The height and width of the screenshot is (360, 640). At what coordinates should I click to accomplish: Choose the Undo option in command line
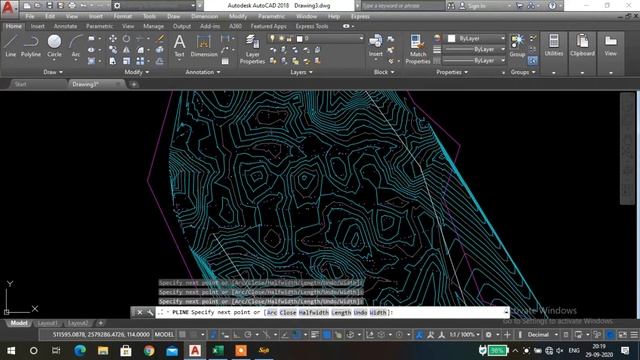pyautogui.click(x=360, y=312)
